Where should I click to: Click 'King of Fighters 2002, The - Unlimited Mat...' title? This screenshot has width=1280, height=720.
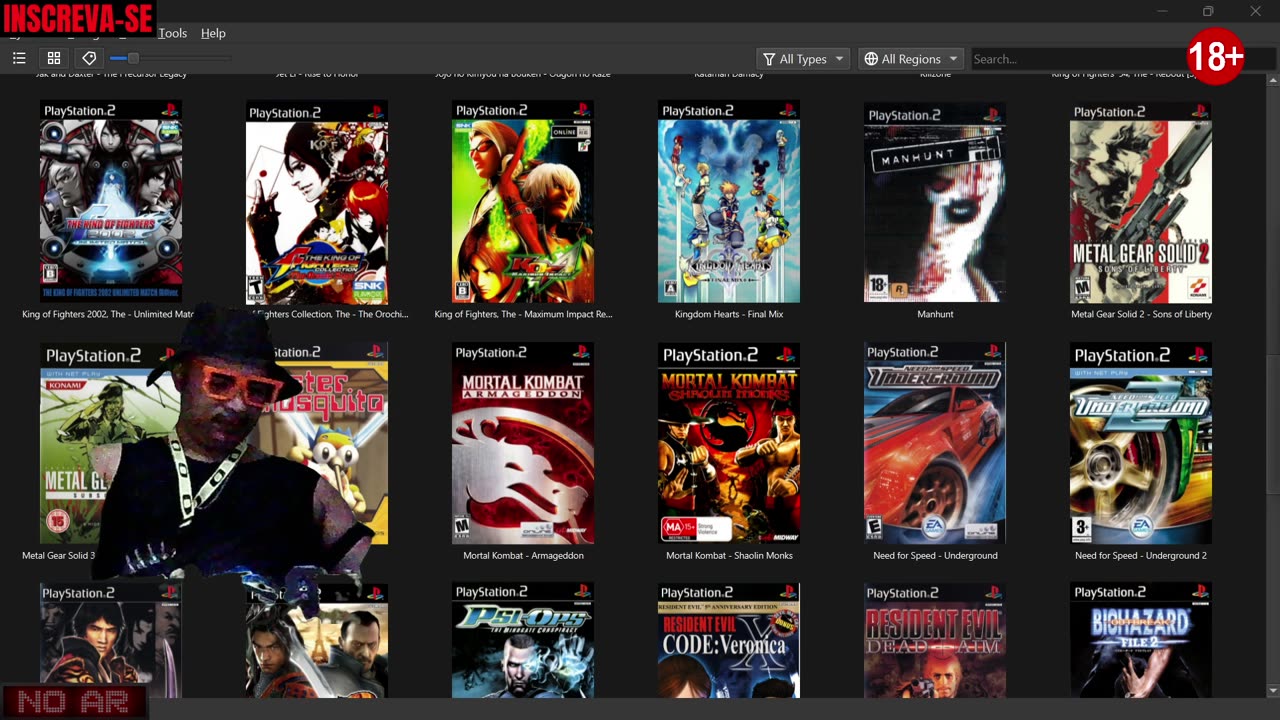[108, 314]
